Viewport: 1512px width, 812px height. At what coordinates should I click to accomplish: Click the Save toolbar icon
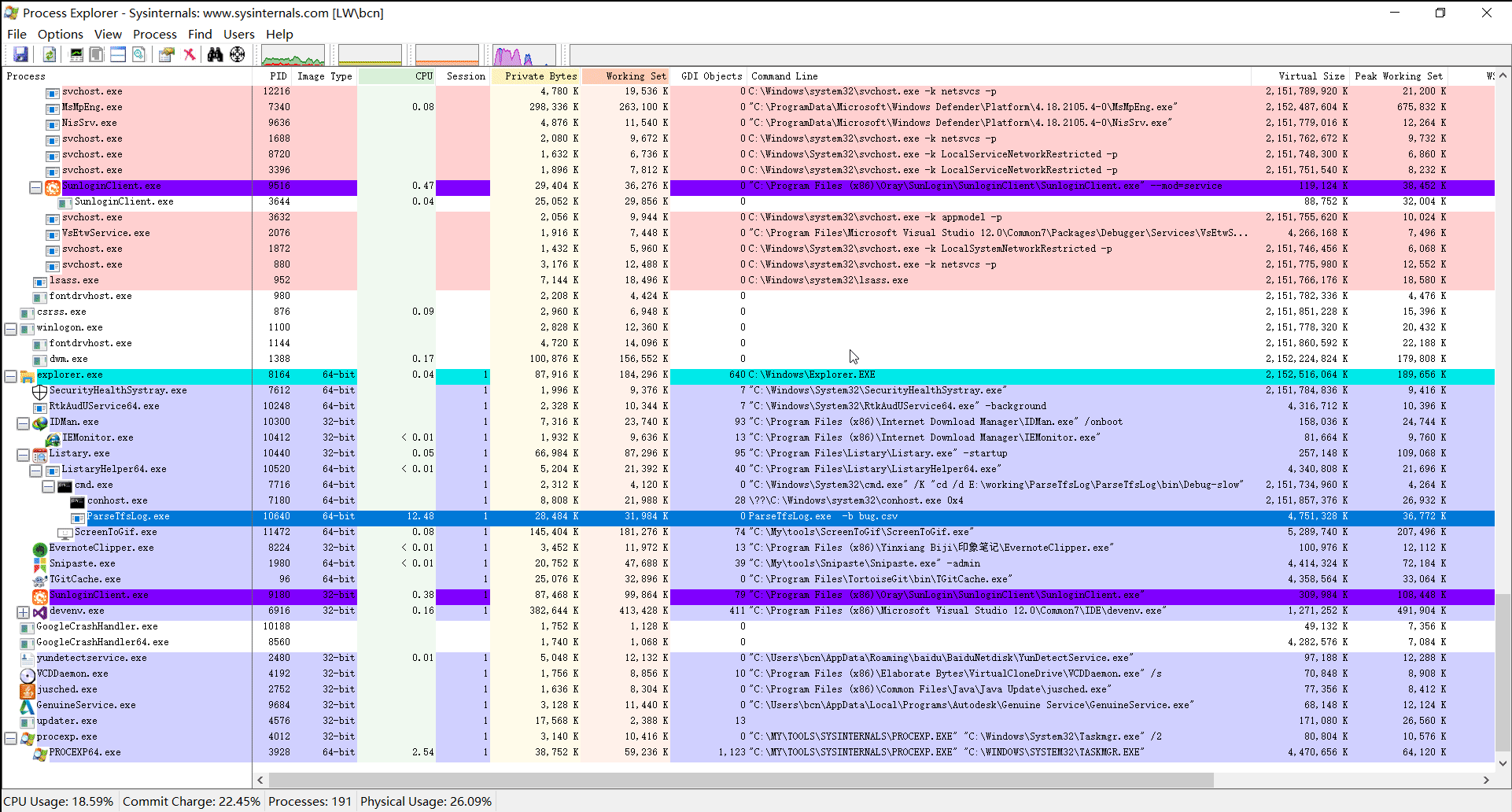20,54
